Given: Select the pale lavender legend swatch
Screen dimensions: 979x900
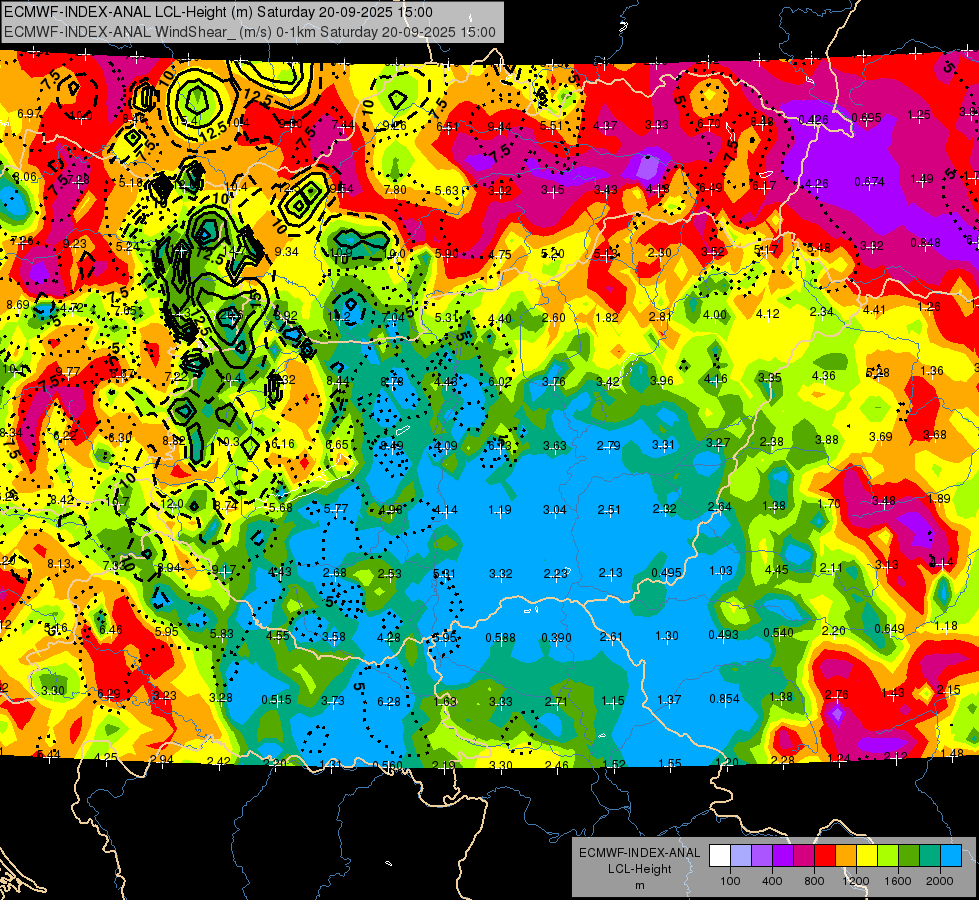Looking at the screenshot, I should point(741,855).
